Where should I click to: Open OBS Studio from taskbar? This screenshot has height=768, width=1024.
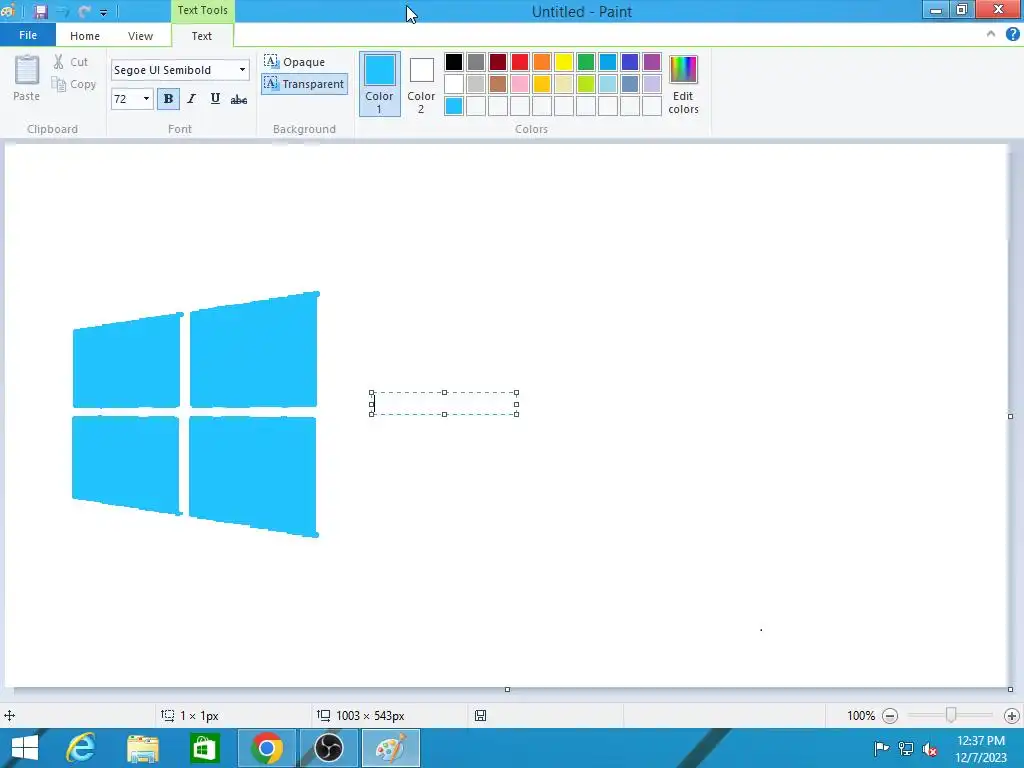tap(328, 748)
